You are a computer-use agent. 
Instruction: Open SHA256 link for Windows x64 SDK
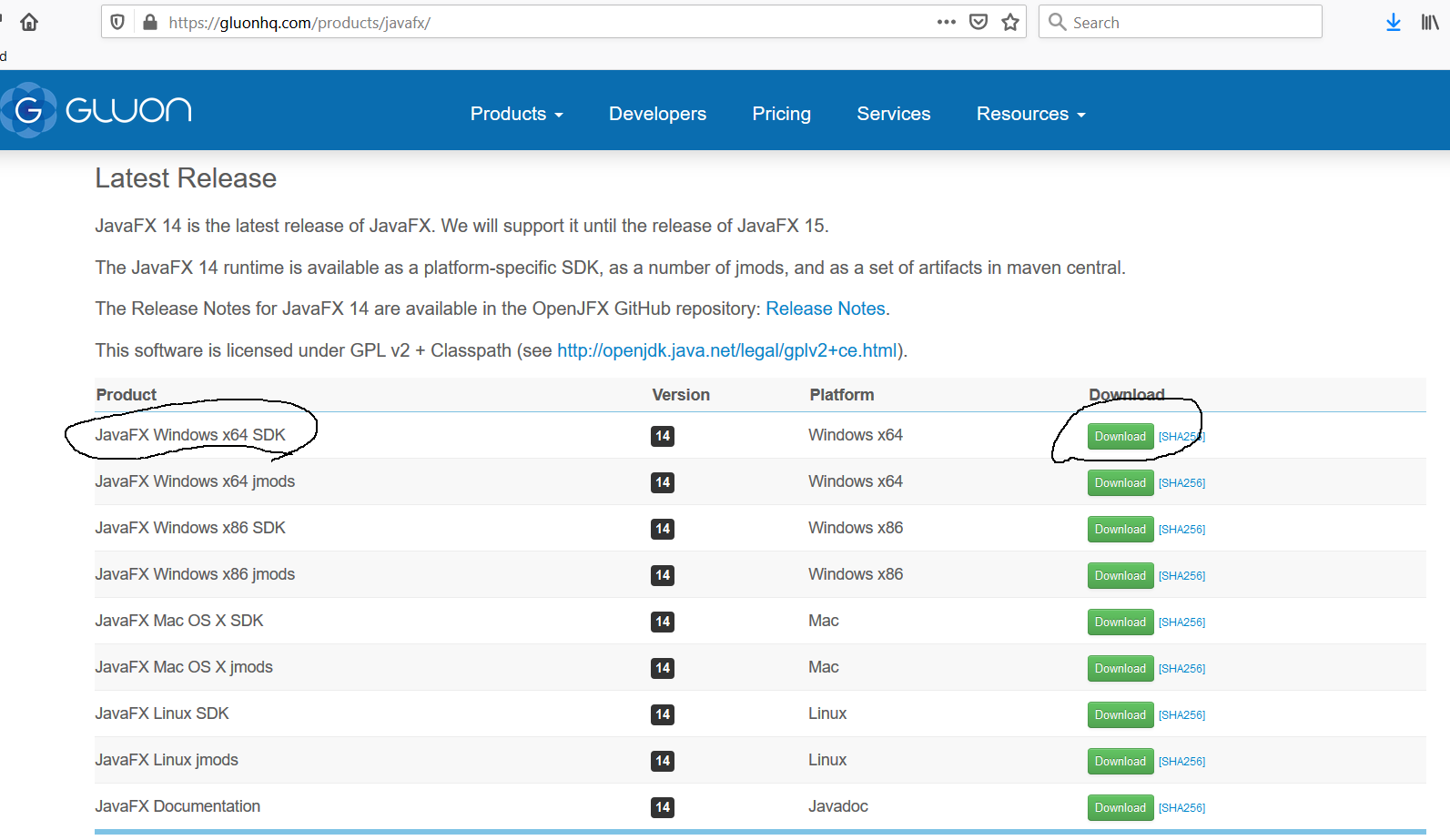coord(1181,437)
